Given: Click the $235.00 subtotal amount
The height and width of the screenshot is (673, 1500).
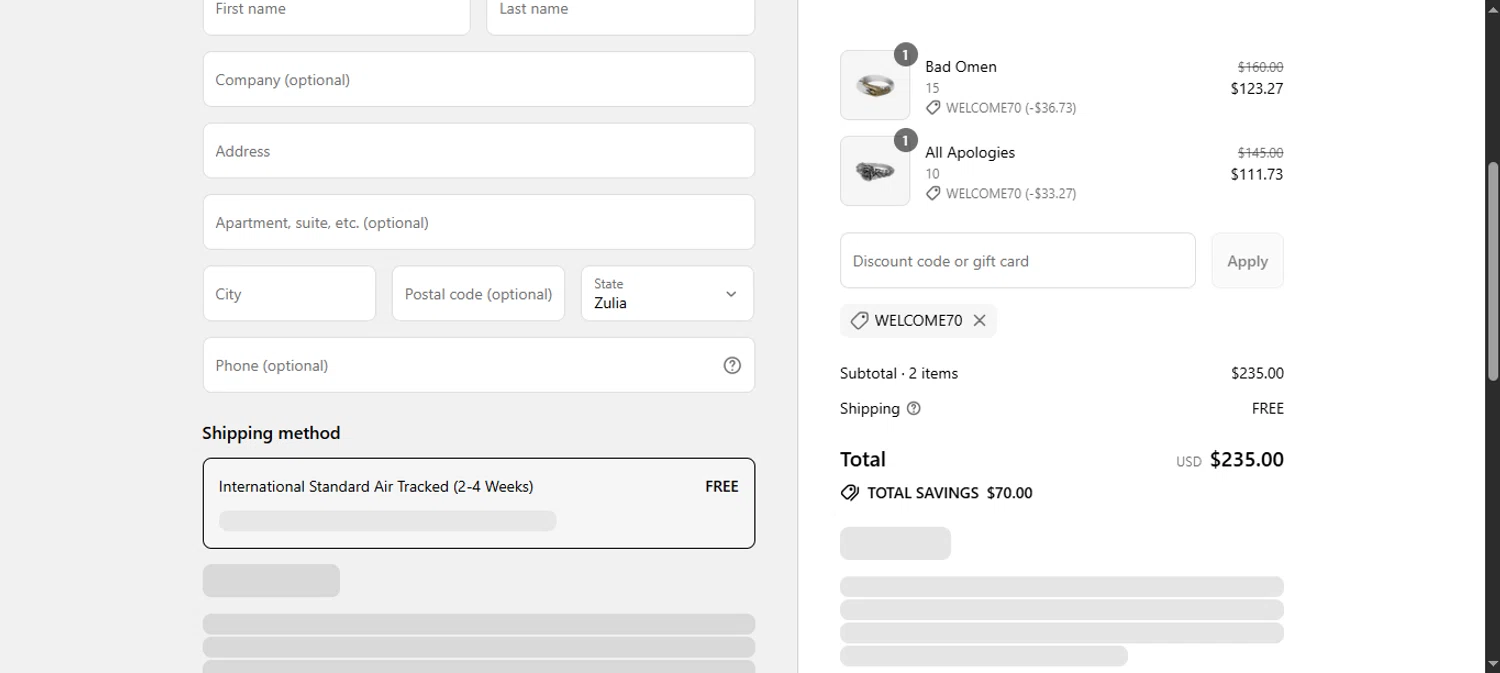Looking at the screenshot, I should [x=1257, y=373].
